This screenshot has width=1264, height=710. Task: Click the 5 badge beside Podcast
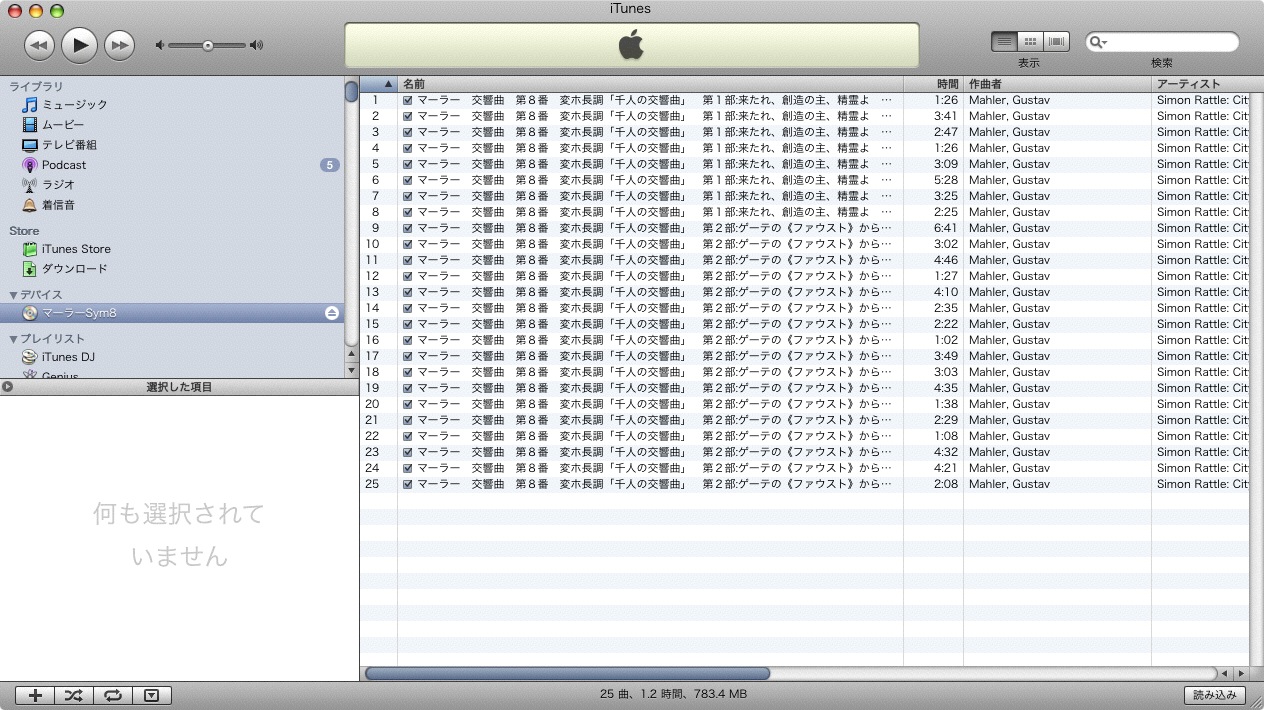(x=330, y=165)
